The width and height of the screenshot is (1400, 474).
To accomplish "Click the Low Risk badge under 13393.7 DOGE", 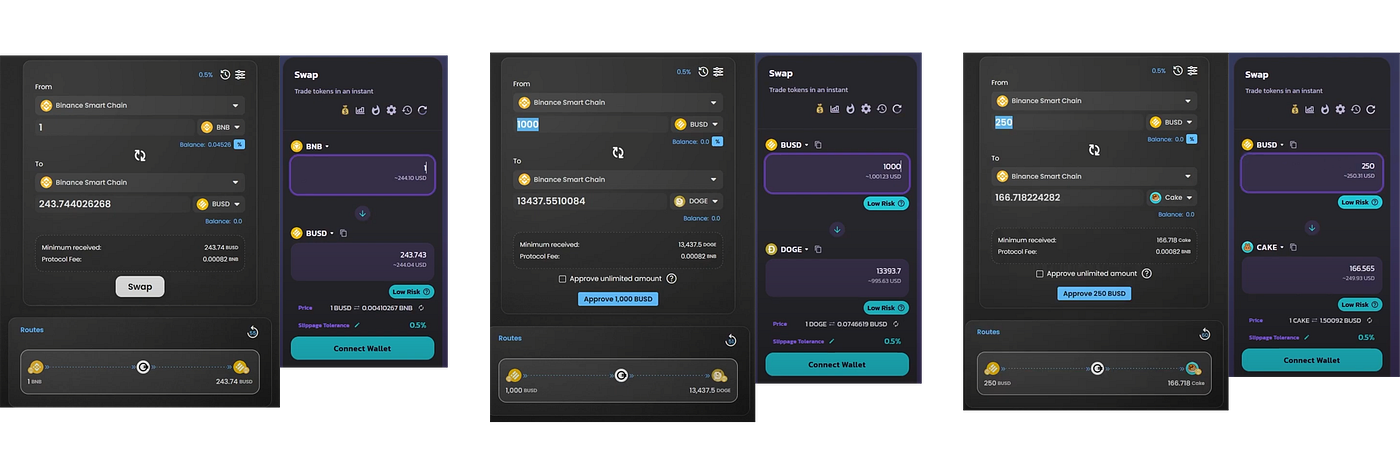I will click(x=886, y=308).
